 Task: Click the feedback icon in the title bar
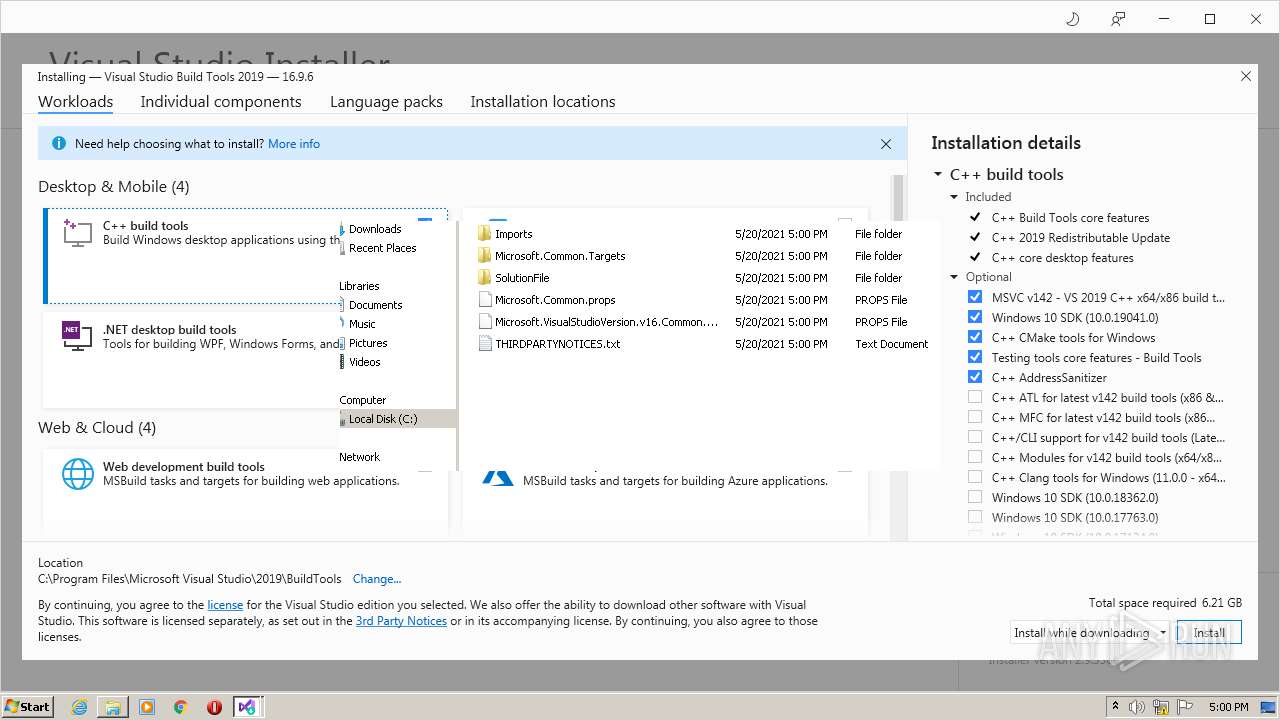[x=1119, y=19]
